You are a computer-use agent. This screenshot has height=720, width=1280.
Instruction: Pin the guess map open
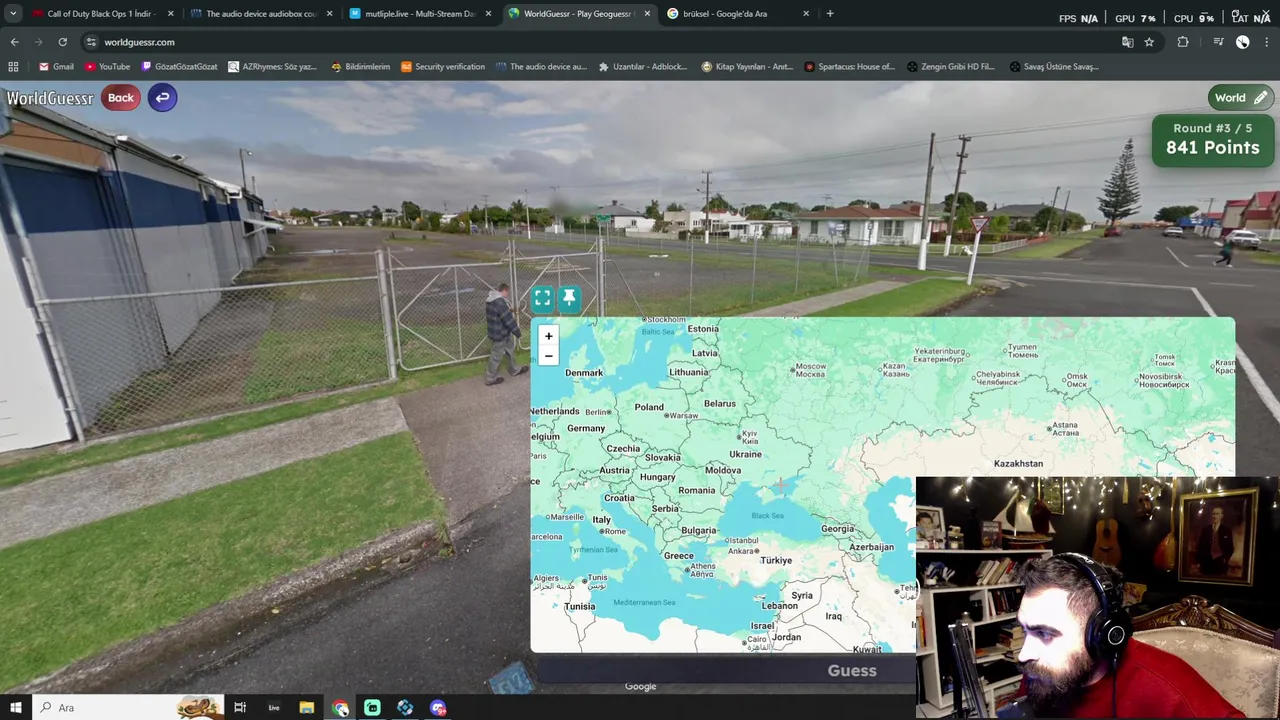click(569, 297)
